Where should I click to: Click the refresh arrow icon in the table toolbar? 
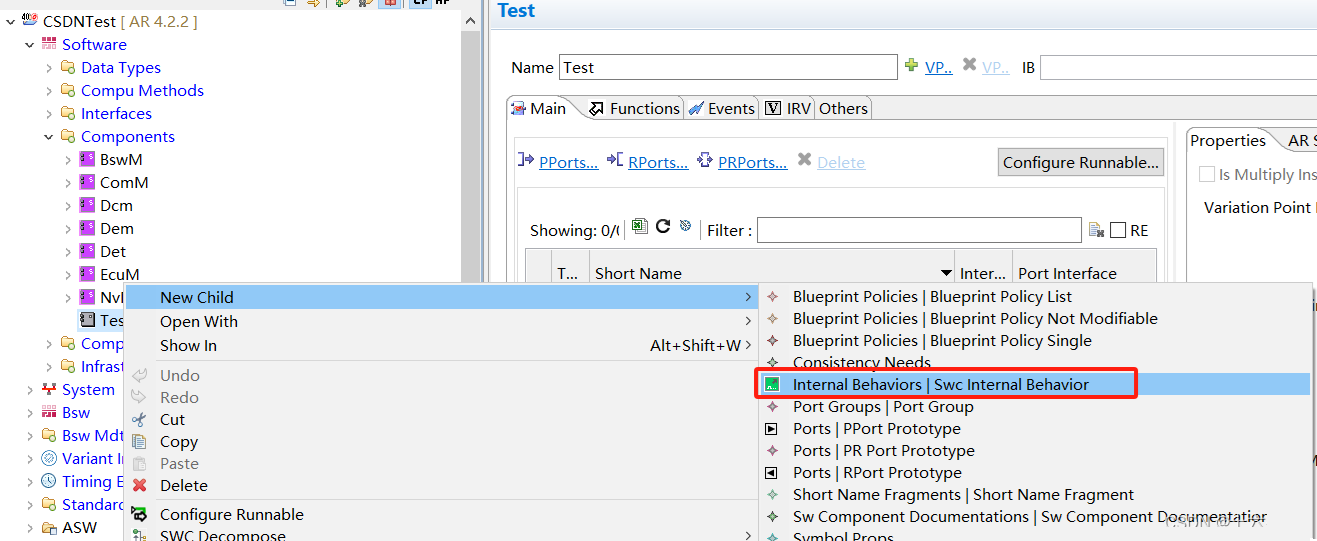pyautogui.click(x=662, y=227)
